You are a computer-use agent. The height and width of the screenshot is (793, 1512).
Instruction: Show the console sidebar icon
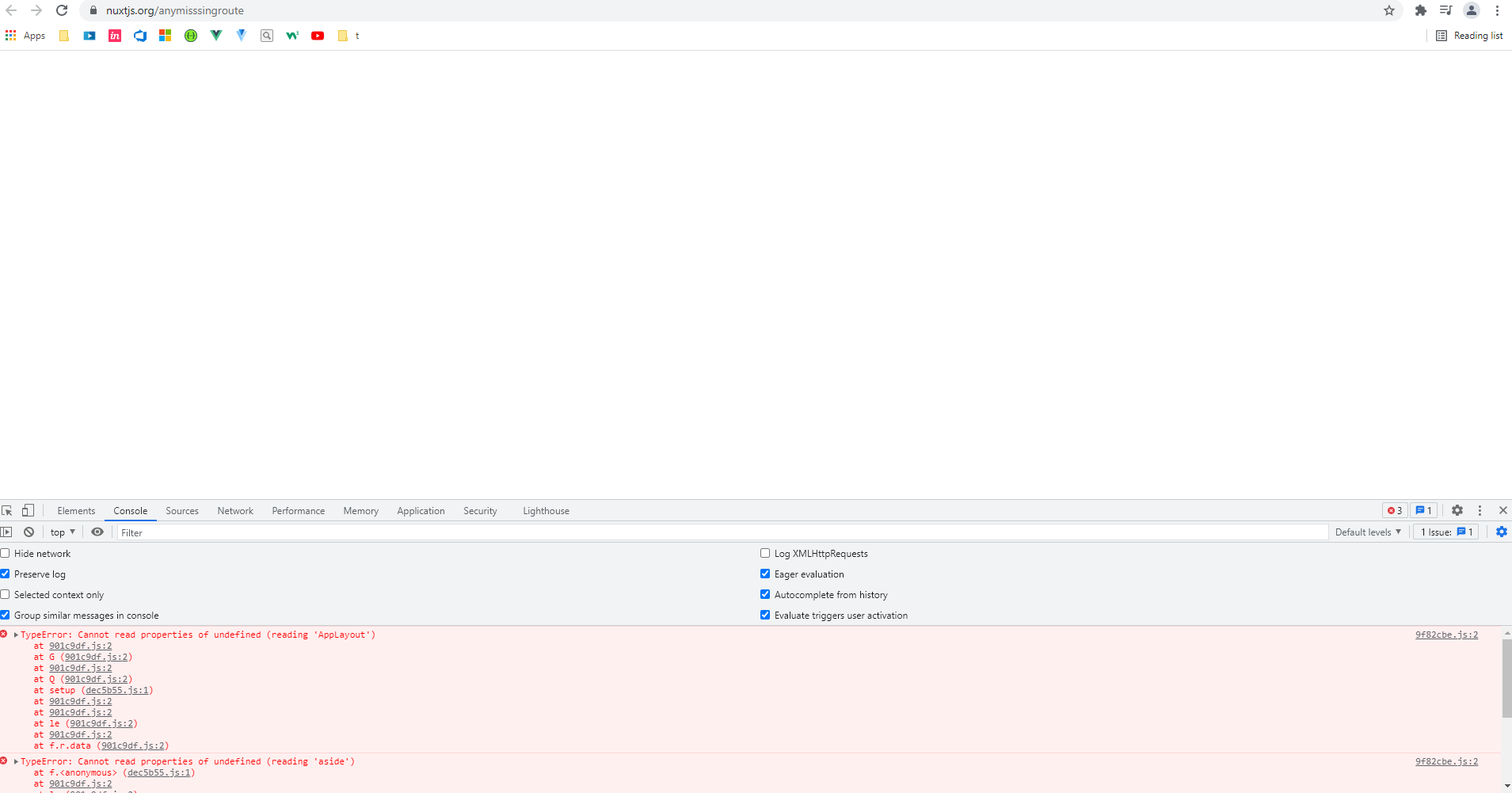click(7, 532)
